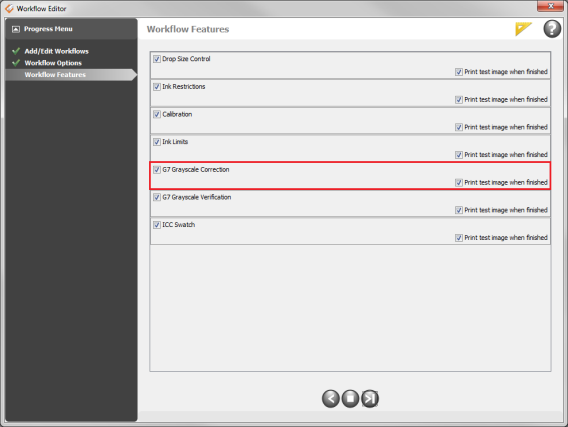This screenshot has width=568, height=427.
Task: Toggle G7 Grayscale Verification print test image
Action: click(x=459, y=210)
